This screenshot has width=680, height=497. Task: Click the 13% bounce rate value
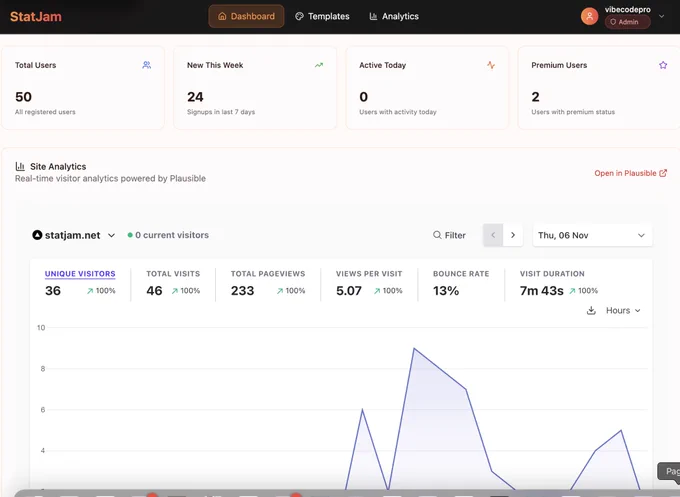446,291
